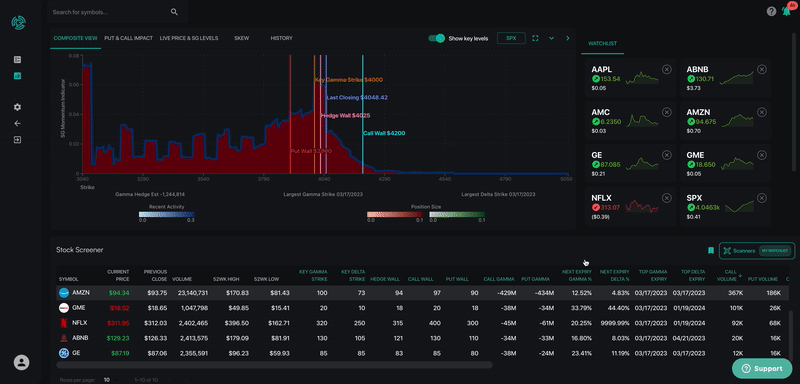Click the SPX symbol button
Image resolution: width=800 pixels, height=384 pixels.
(511, 38)
